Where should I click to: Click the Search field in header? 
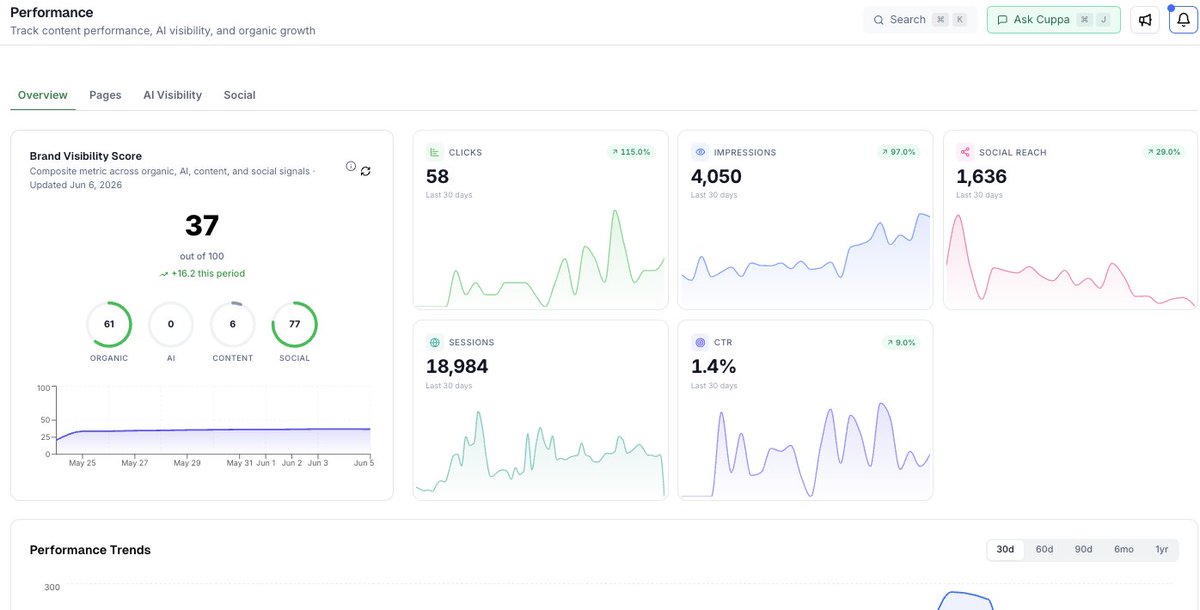(920, 20)
